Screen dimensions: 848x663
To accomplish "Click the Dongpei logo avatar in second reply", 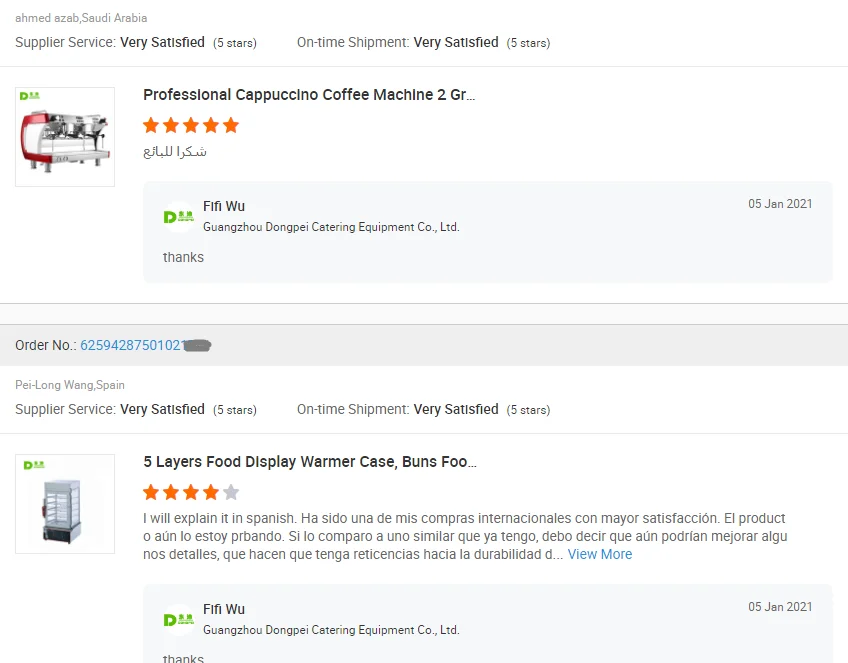I will [x=178, y=620].
